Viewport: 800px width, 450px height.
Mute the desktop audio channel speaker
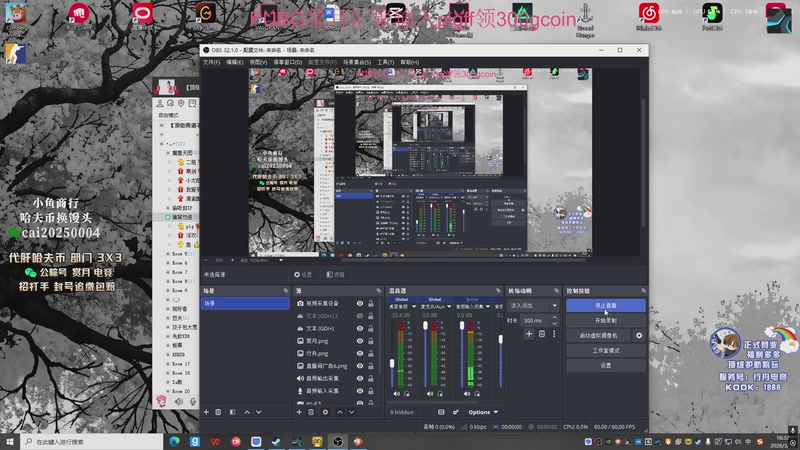(396, 393)
